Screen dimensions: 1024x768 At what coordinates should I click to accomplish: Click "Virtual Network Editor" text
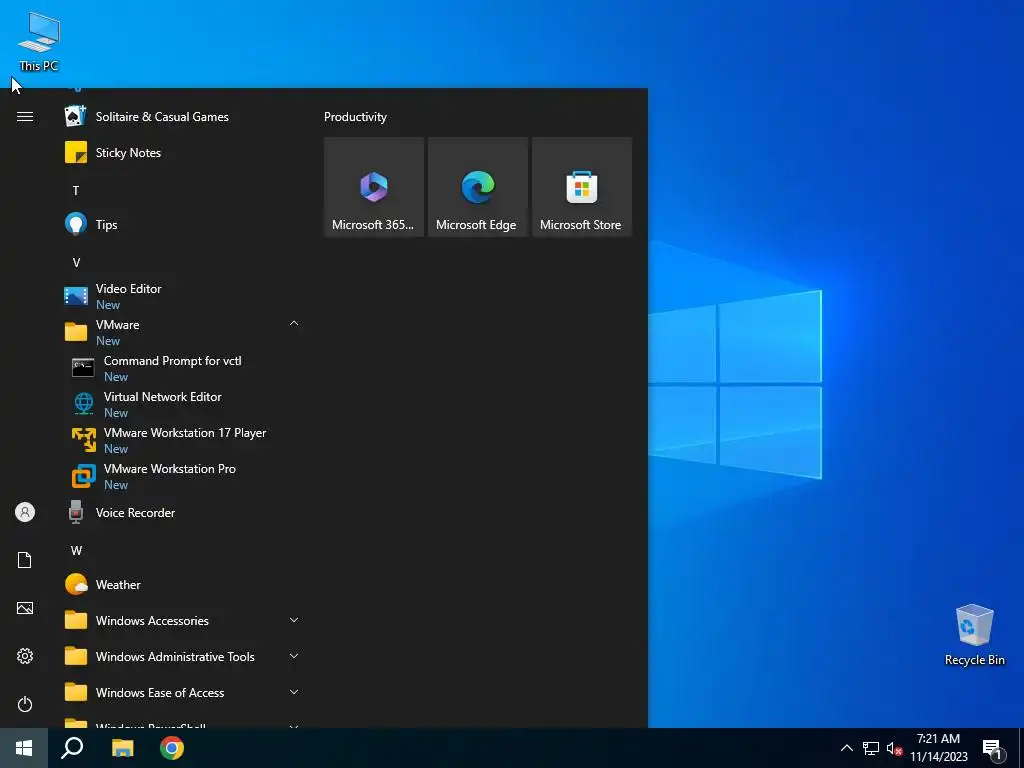click(x=163, y=396)
